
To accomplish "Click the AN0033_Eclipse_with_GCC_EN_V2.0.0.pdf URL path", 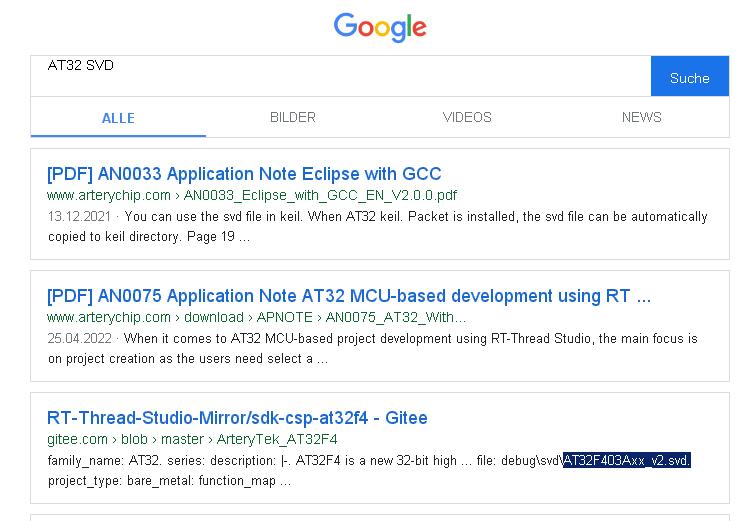I will 320,195.
